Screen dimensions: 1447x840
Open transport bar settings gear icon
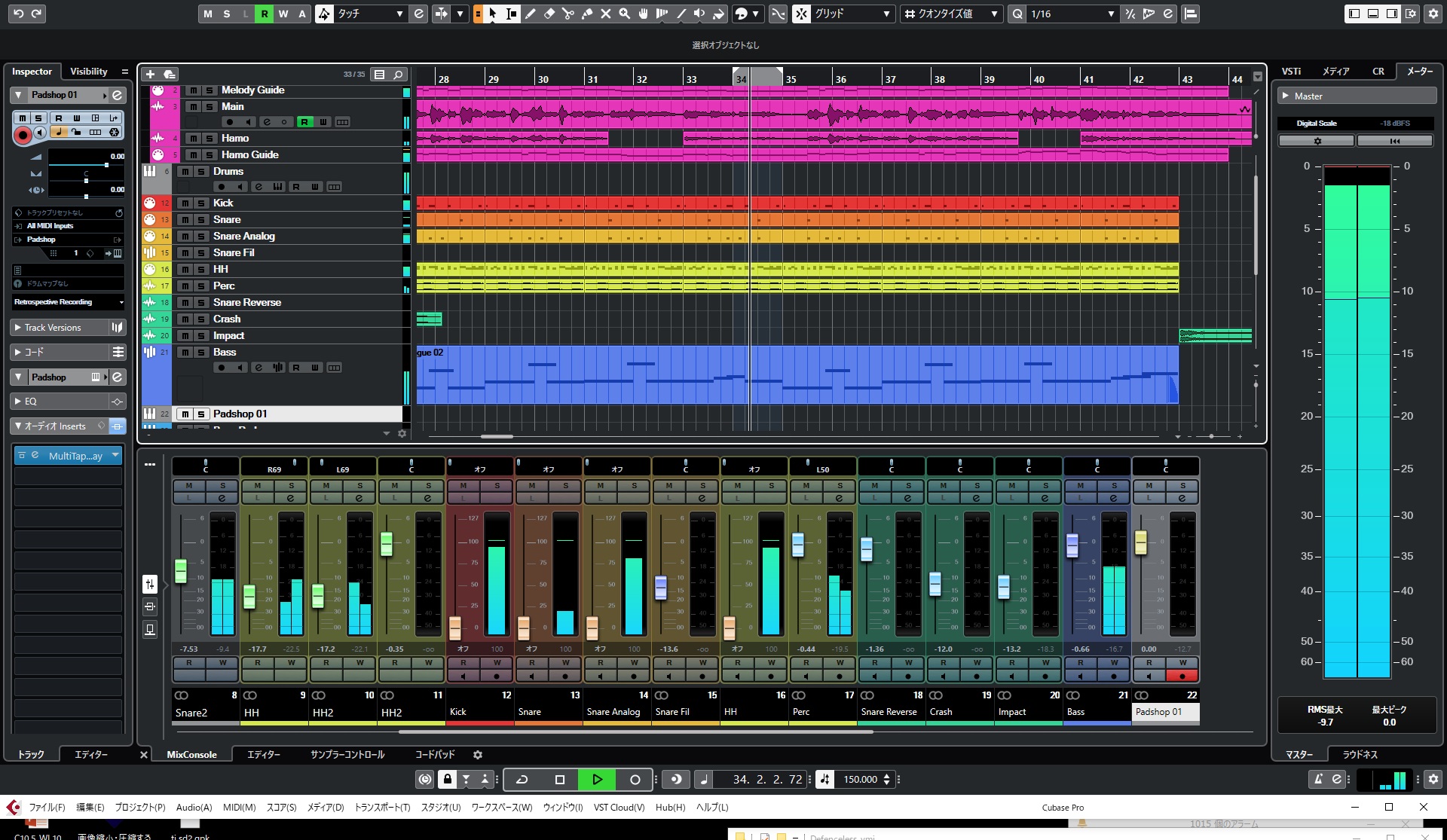1433,779
